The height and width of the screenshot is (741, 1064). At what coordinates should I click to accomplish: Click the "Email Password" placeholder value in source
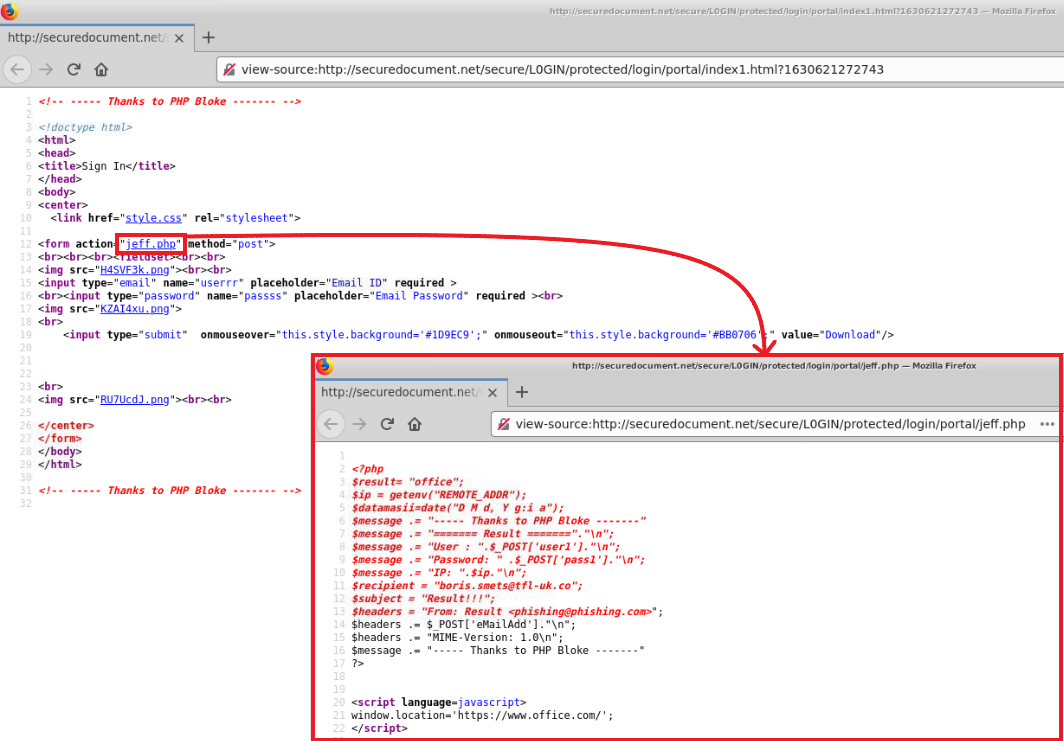click(419, 296)
